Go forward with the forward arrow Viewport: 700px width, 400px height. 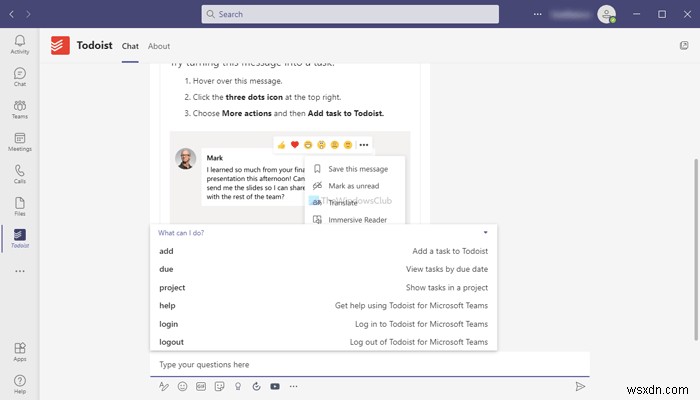click(x=28, y=14)
